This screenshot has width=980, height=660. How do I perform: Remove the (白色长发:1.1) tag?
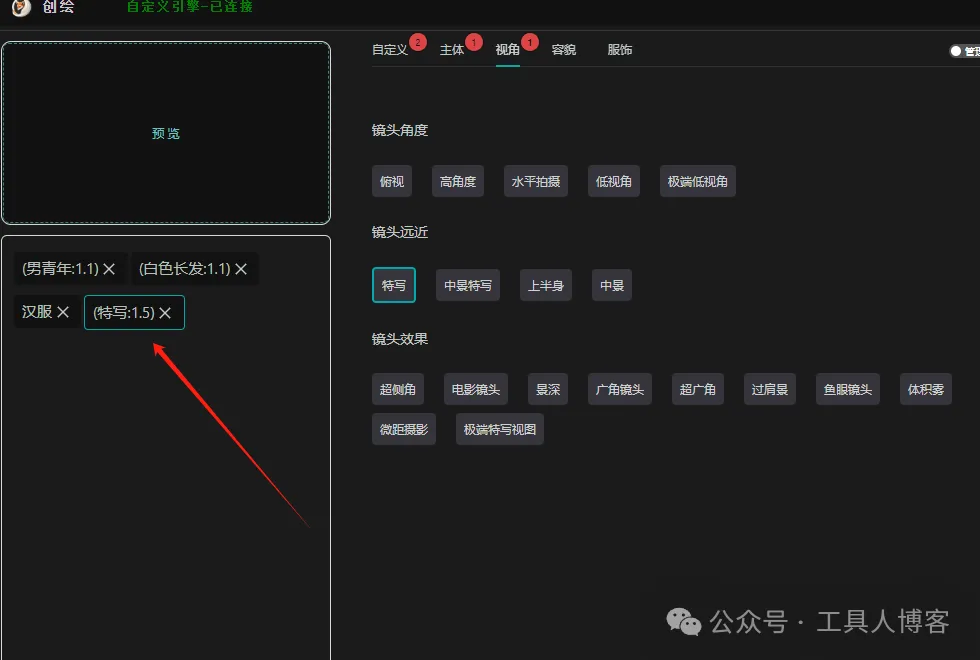(x=241, y=268)
